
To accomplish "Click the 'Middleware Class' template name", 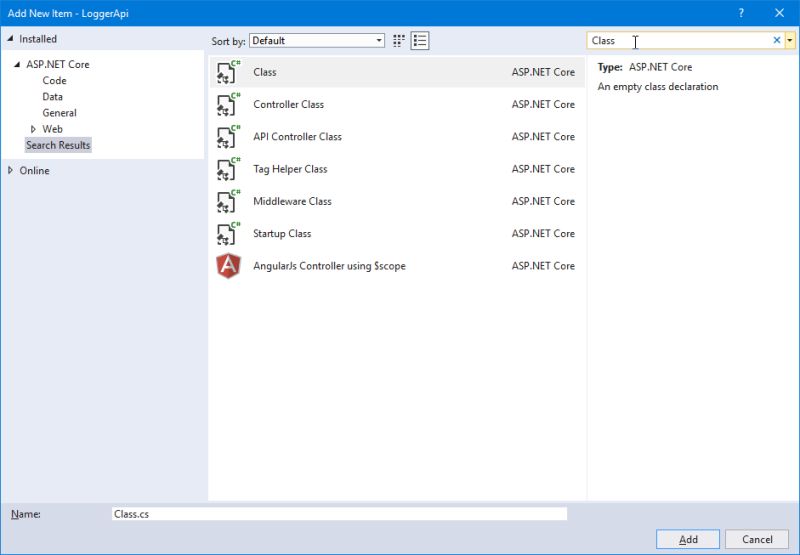I will coord(292,201).
